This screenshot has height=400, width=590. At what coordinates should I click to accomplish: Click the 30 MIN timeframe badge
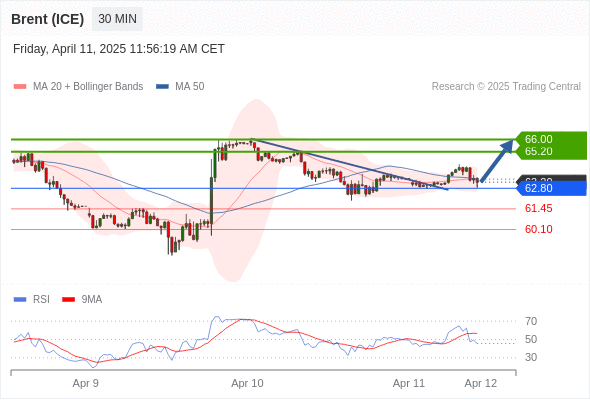(x=117, y=19)
